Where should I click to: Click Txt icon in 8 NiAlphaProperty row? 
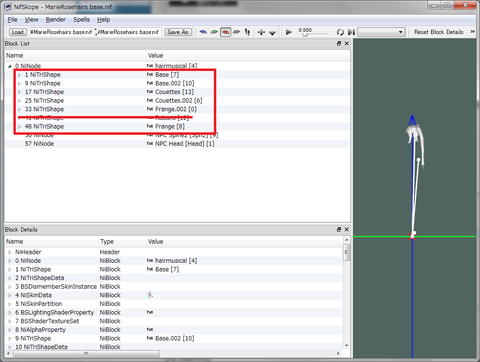[150, 330]
